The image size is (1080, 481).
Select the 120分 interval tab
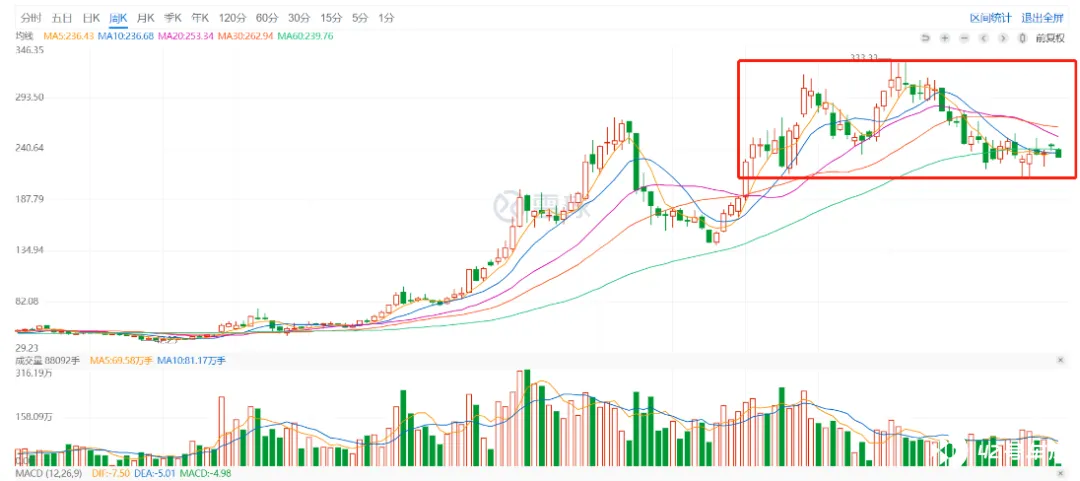point(232,19)
